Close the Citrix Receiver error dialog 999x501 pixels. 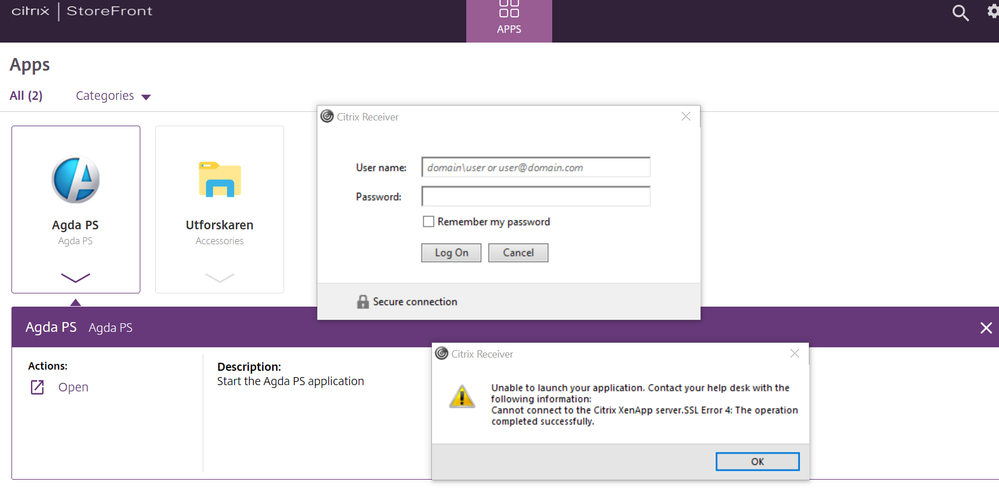coord(794,353)
